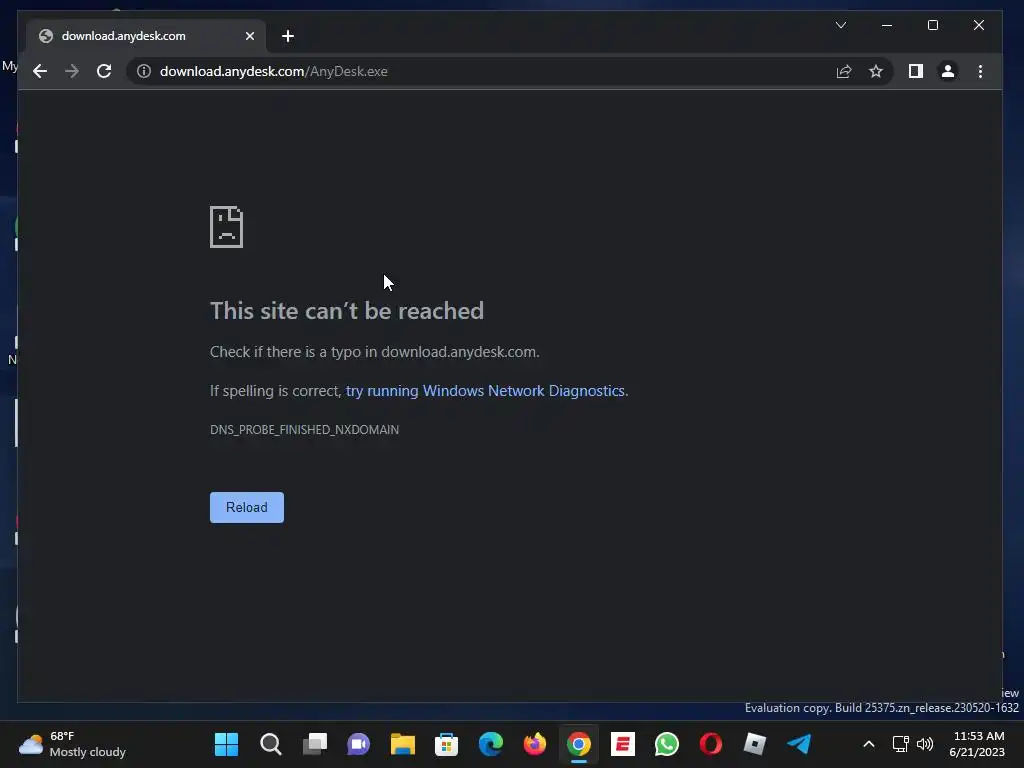Launch WhatsApp from taskbar

(x=667, y=744)
